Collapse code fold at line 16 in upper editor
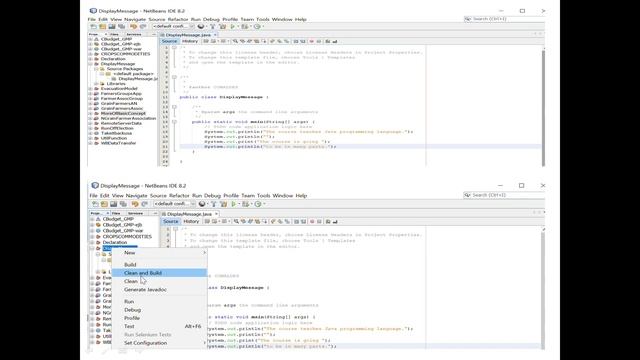Viewport: 640px width, 360px height. click(174, 122)
